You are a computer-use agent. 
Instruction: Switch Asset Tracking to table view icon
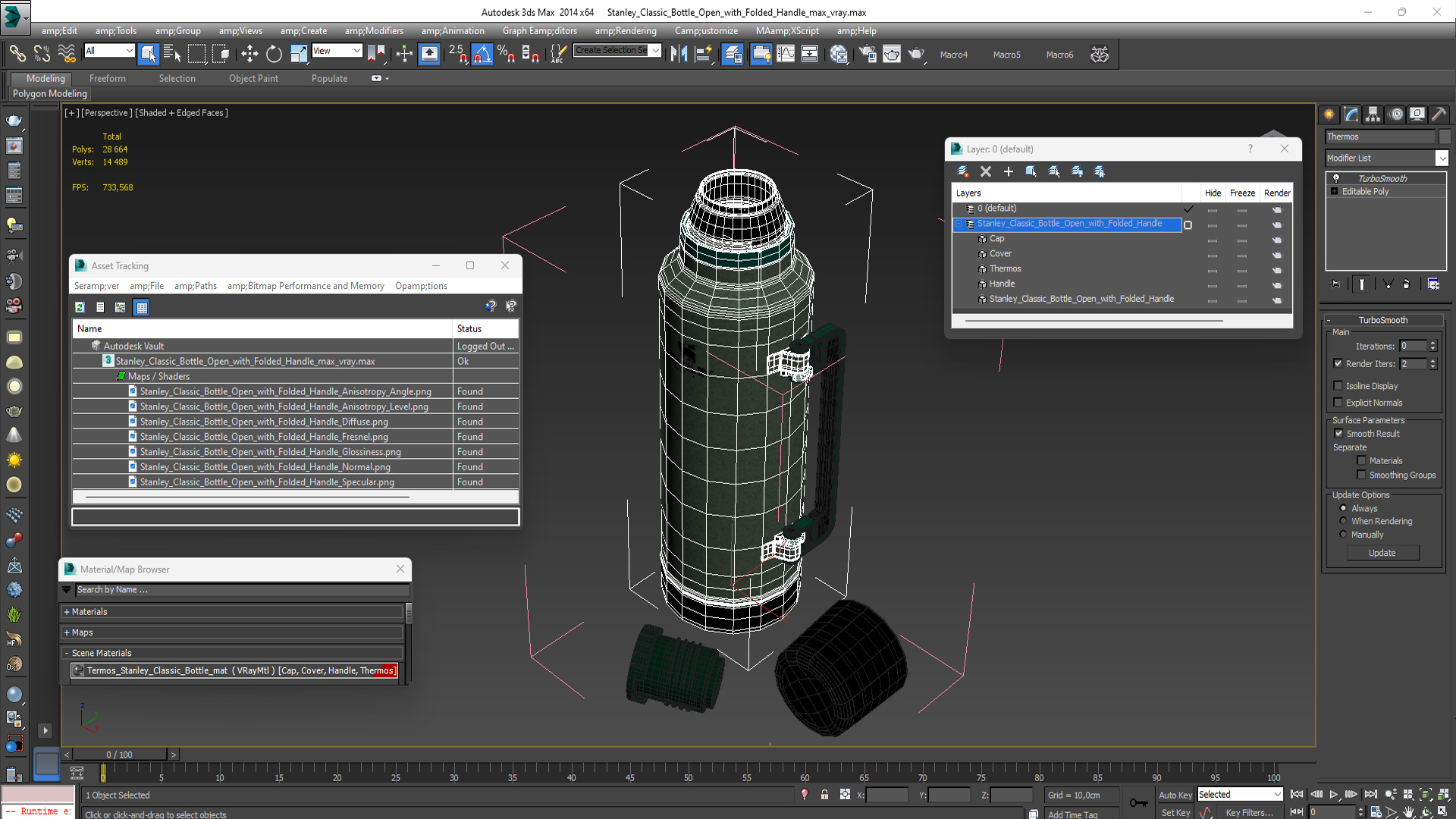click(141, 307)
